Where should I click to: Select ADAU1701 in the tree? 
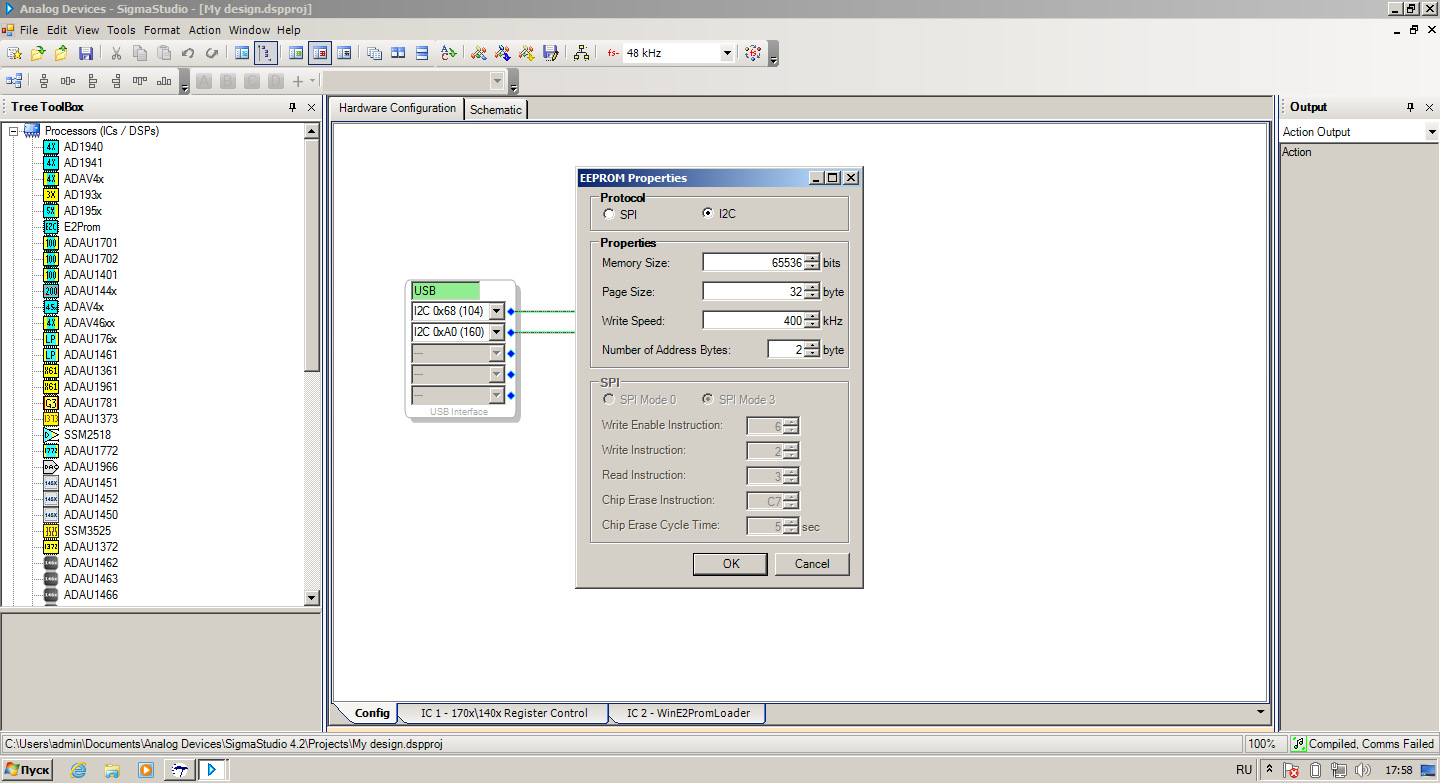90,243
